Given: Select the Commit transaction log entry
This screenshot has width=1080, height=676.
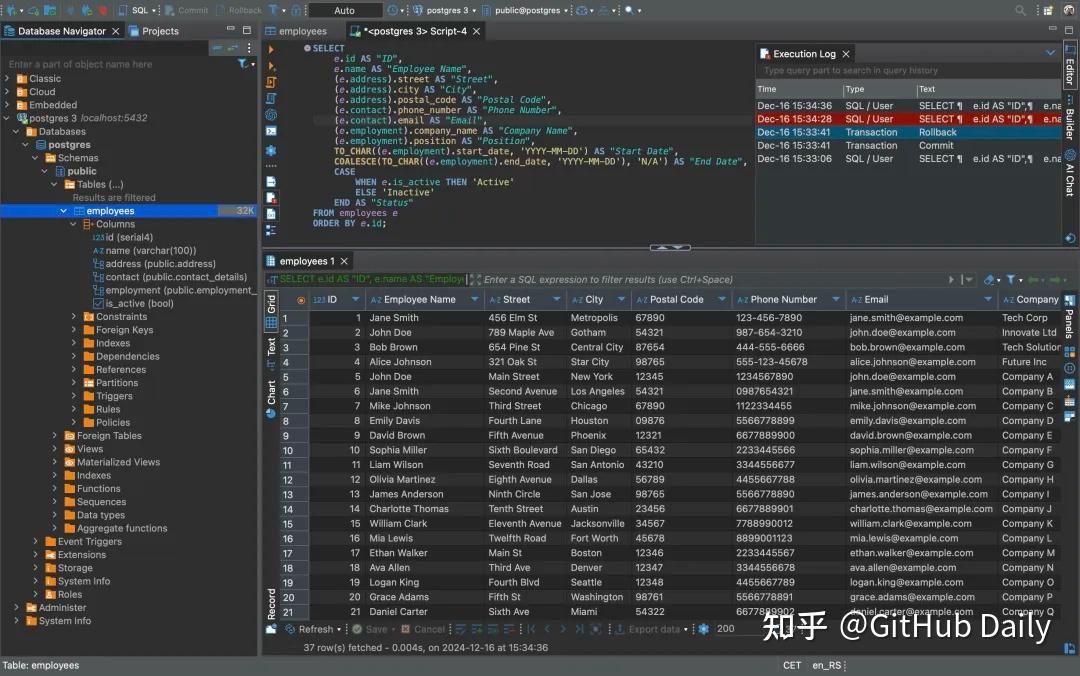Looking at the screenshot, I should pyautogui.click(x=908, y=145).
